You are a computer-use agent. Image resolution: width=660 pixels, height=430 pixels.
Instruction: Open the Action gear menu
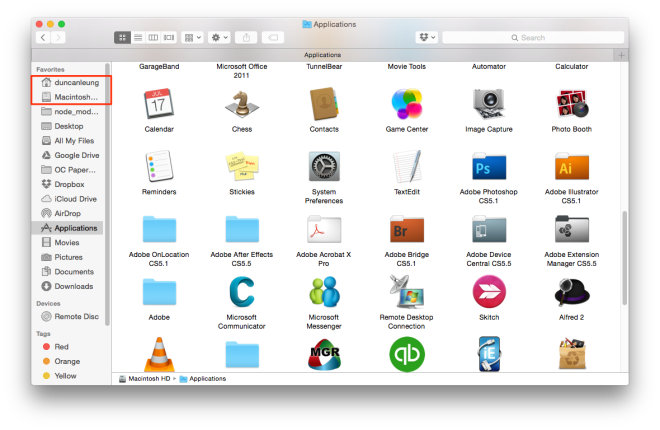(219, 38)
